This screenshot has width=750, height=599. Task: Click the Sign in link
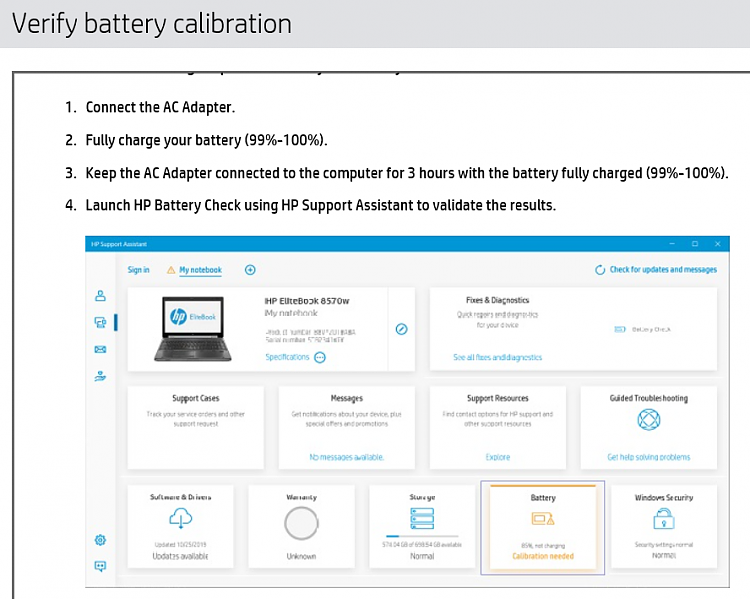138,270
